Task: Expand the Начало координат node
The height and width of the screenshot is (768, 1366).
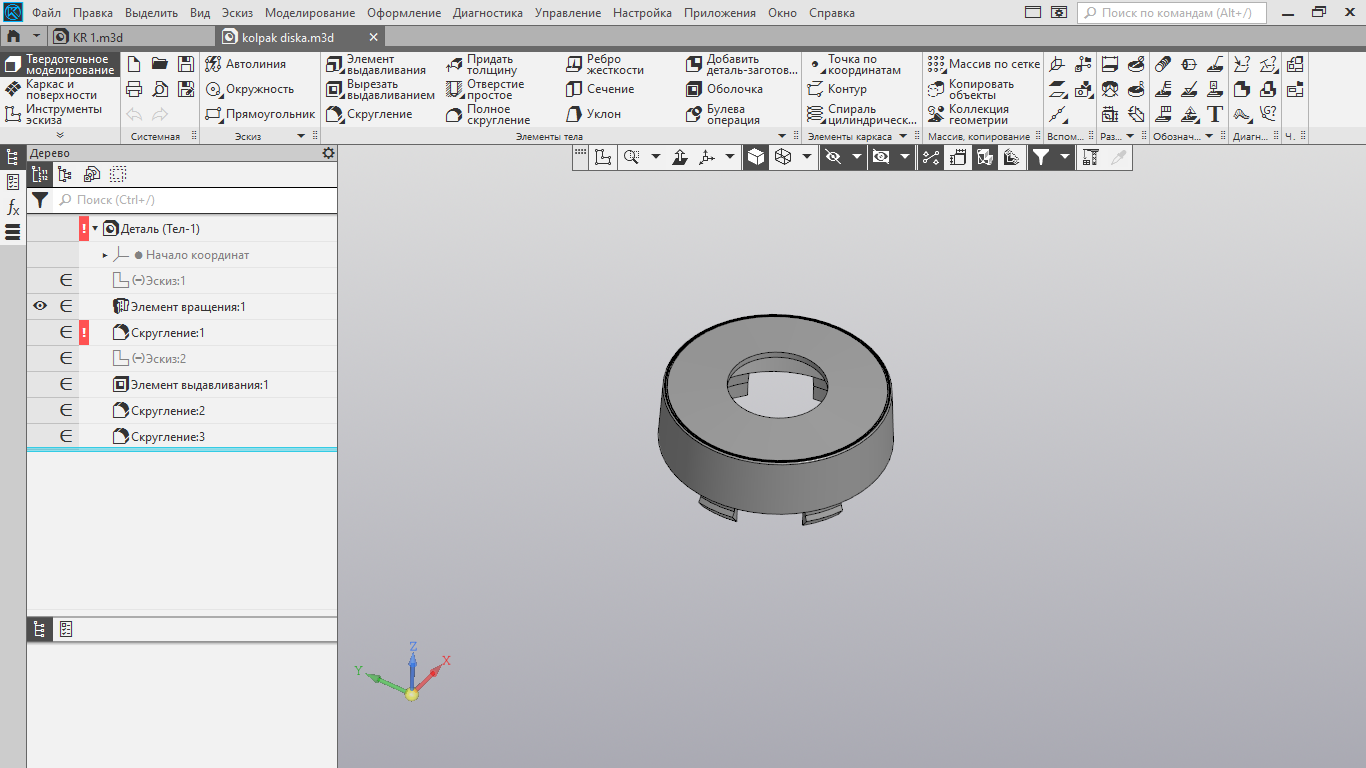Action: point(105,255)
